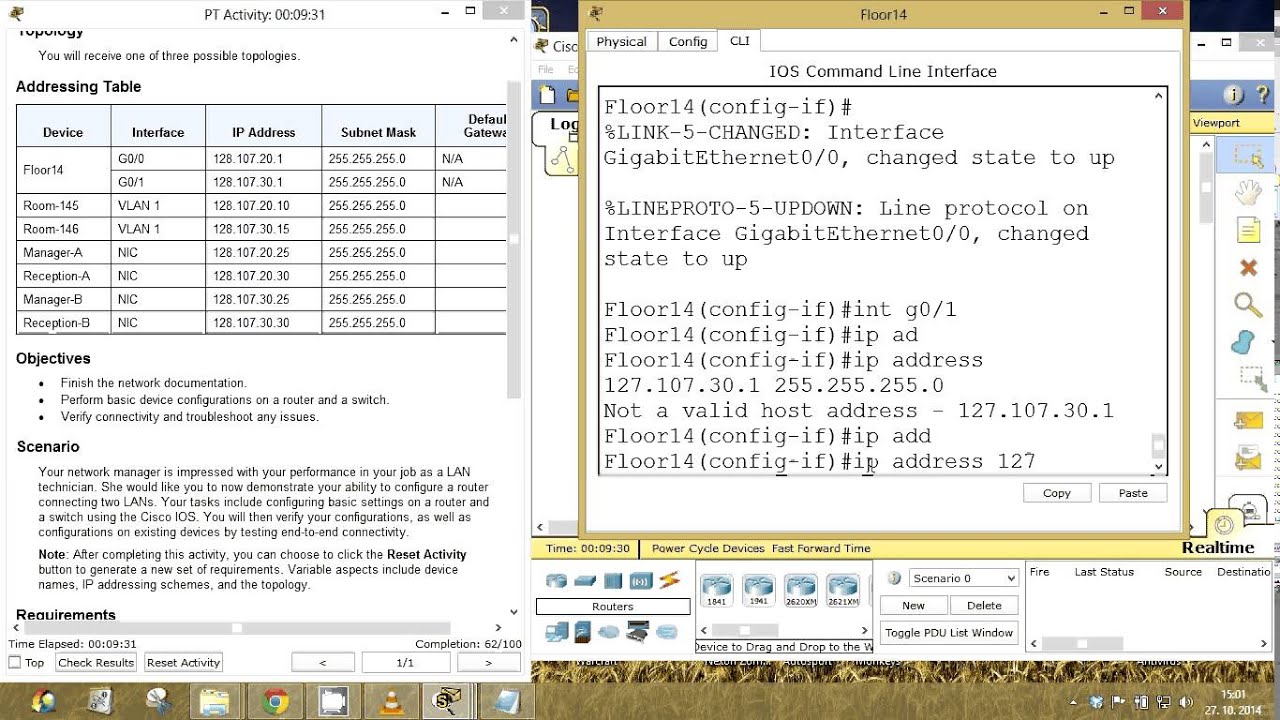The width and height of the screenshot is (1280, 720).
Task: Click the Paste button in CLI
Action: [1133, 493]
